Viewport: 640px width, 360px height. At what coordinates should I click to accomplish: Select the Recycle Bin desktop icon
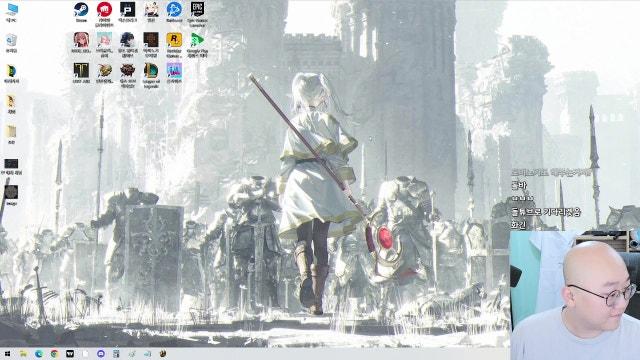point(11,43)
